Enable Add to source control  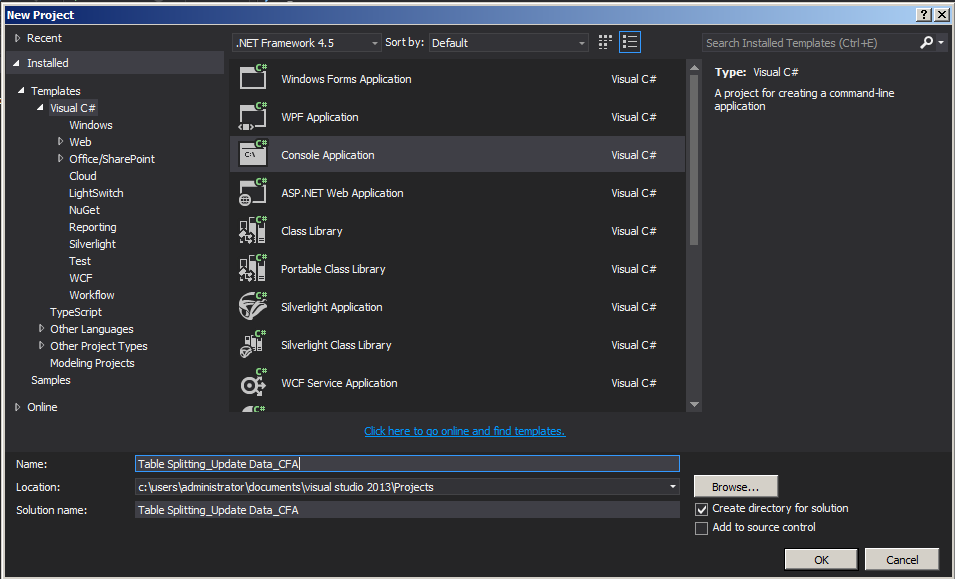[x=702, y=528]
